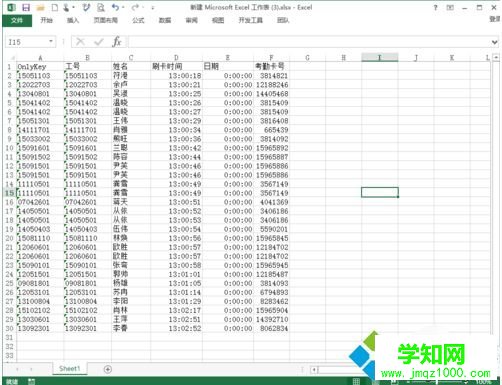Click the Excel application logo icon
This screenshot has height=385, width=502.
[11, 7]
